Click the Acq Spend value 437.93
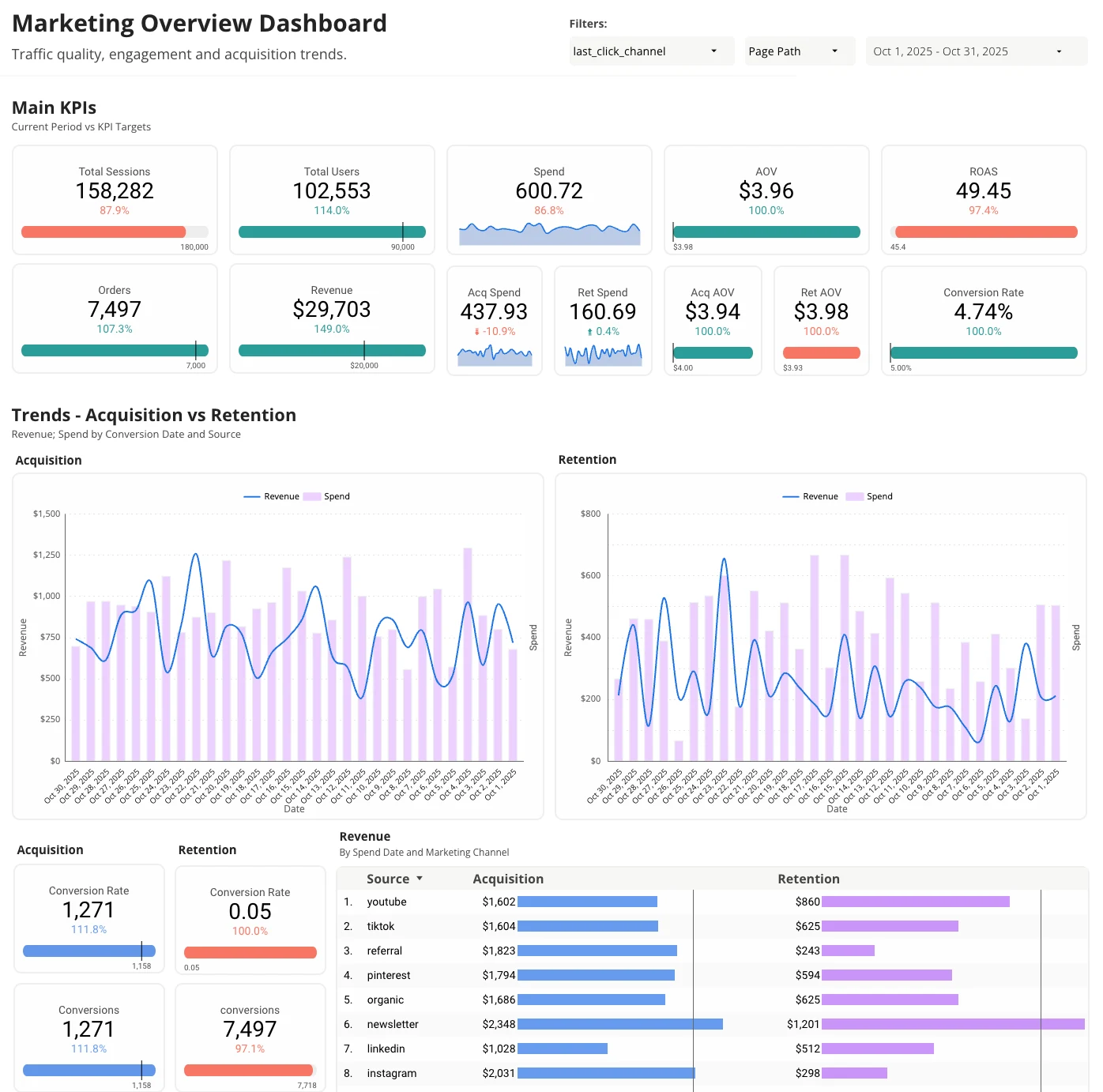 (x=495, y=312)
